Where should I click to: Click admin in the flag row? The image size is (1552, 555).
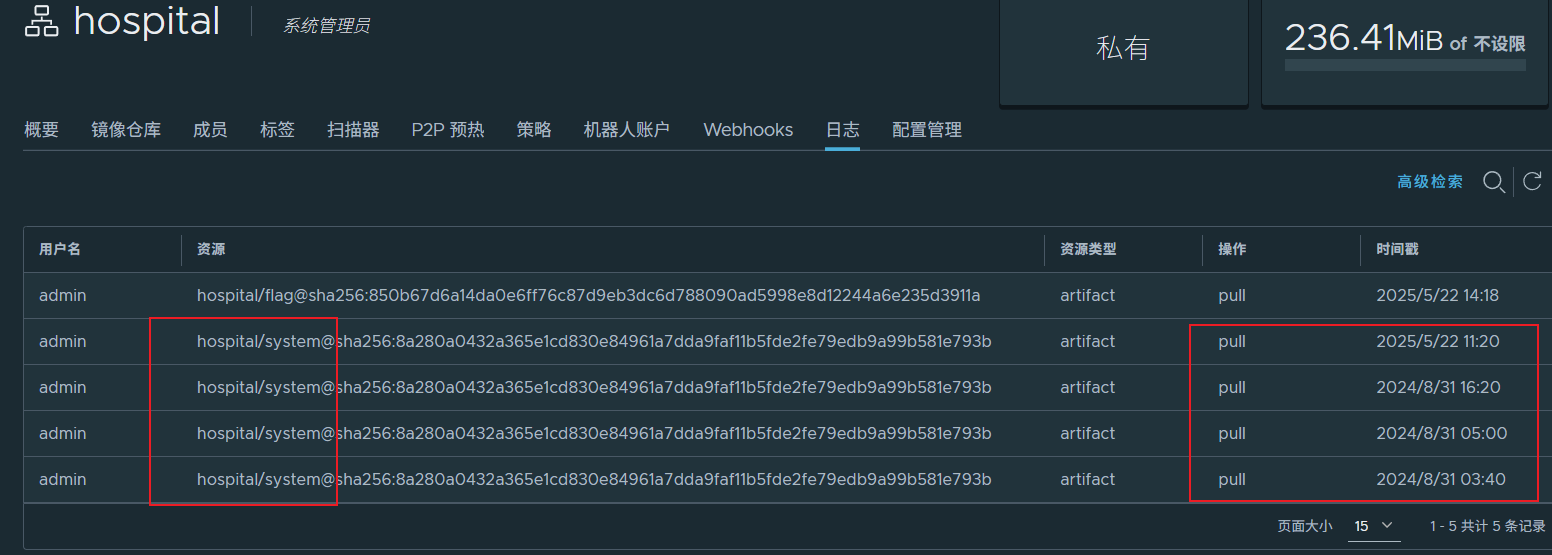point(62,296)
